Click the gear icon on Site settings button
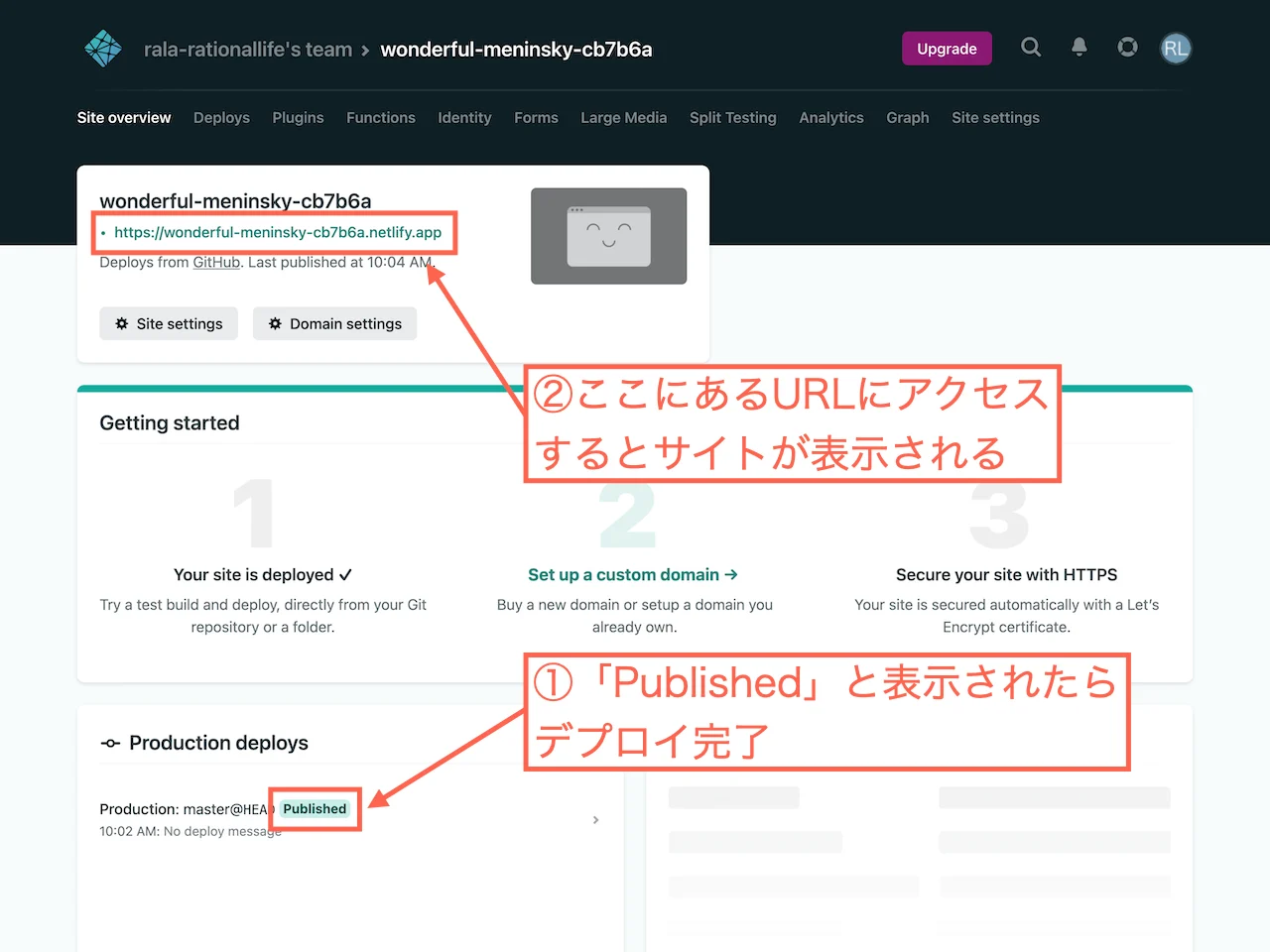Viewport: 1270px width, 952px height. [121, 323]
